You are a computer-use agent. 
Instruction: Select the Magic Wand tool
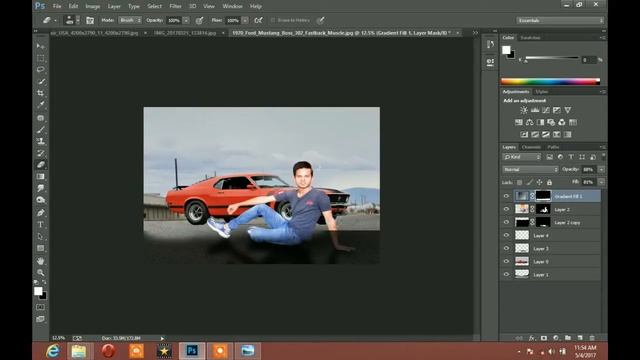coord(40,81)
